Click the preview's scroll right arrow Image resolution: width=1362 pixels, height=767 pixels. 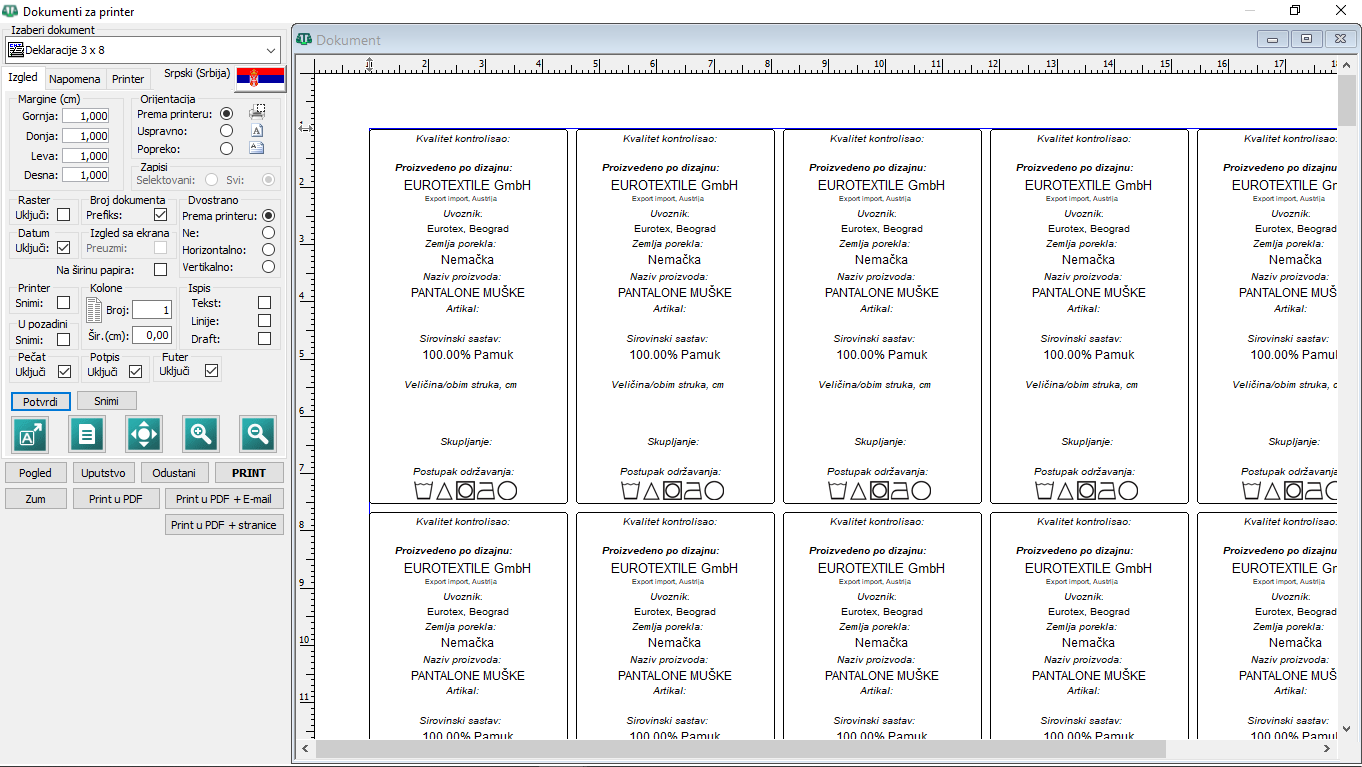click(x=1327, y=748)
